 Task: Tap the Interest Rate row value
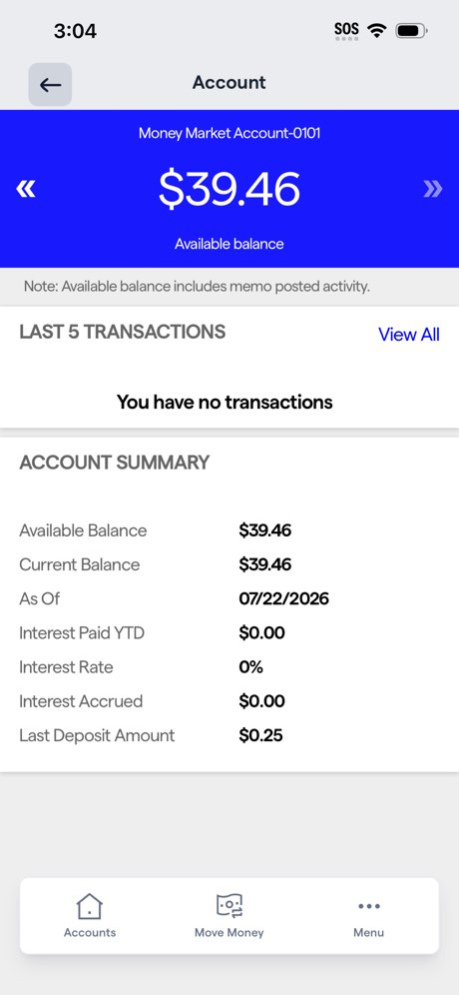point(251,667)
